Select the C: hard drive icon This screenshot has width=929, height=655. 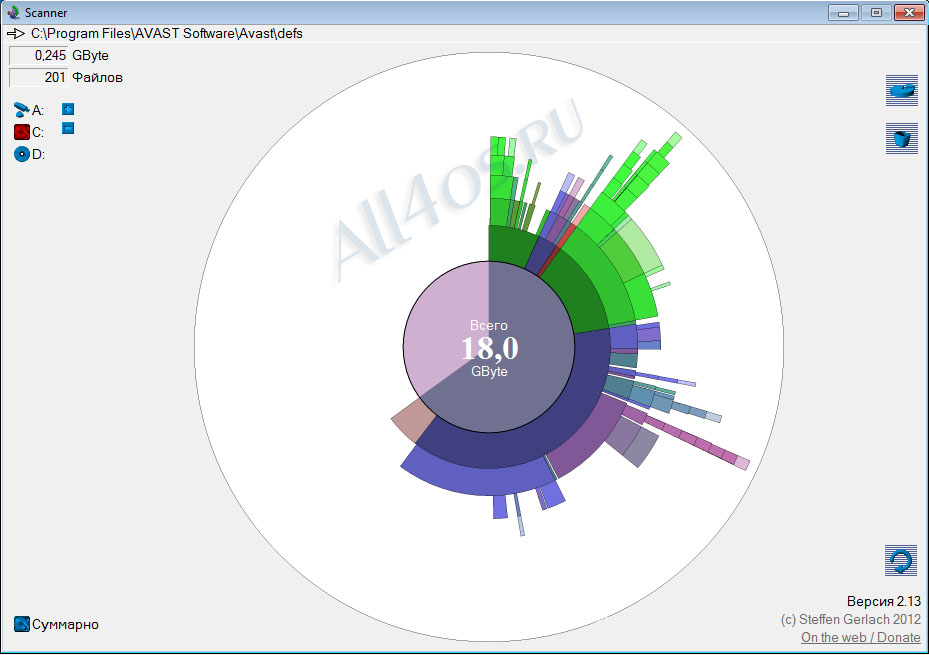pos(22,132)
